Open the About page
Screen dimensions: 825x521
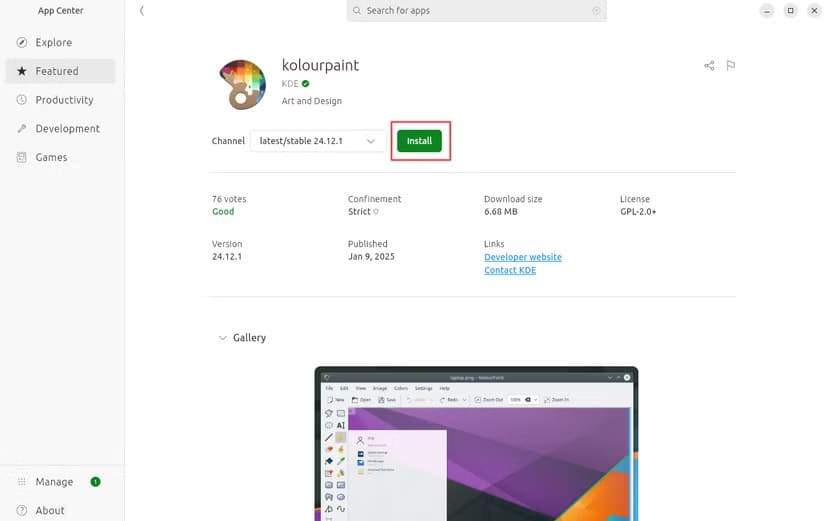click(50, 510)
